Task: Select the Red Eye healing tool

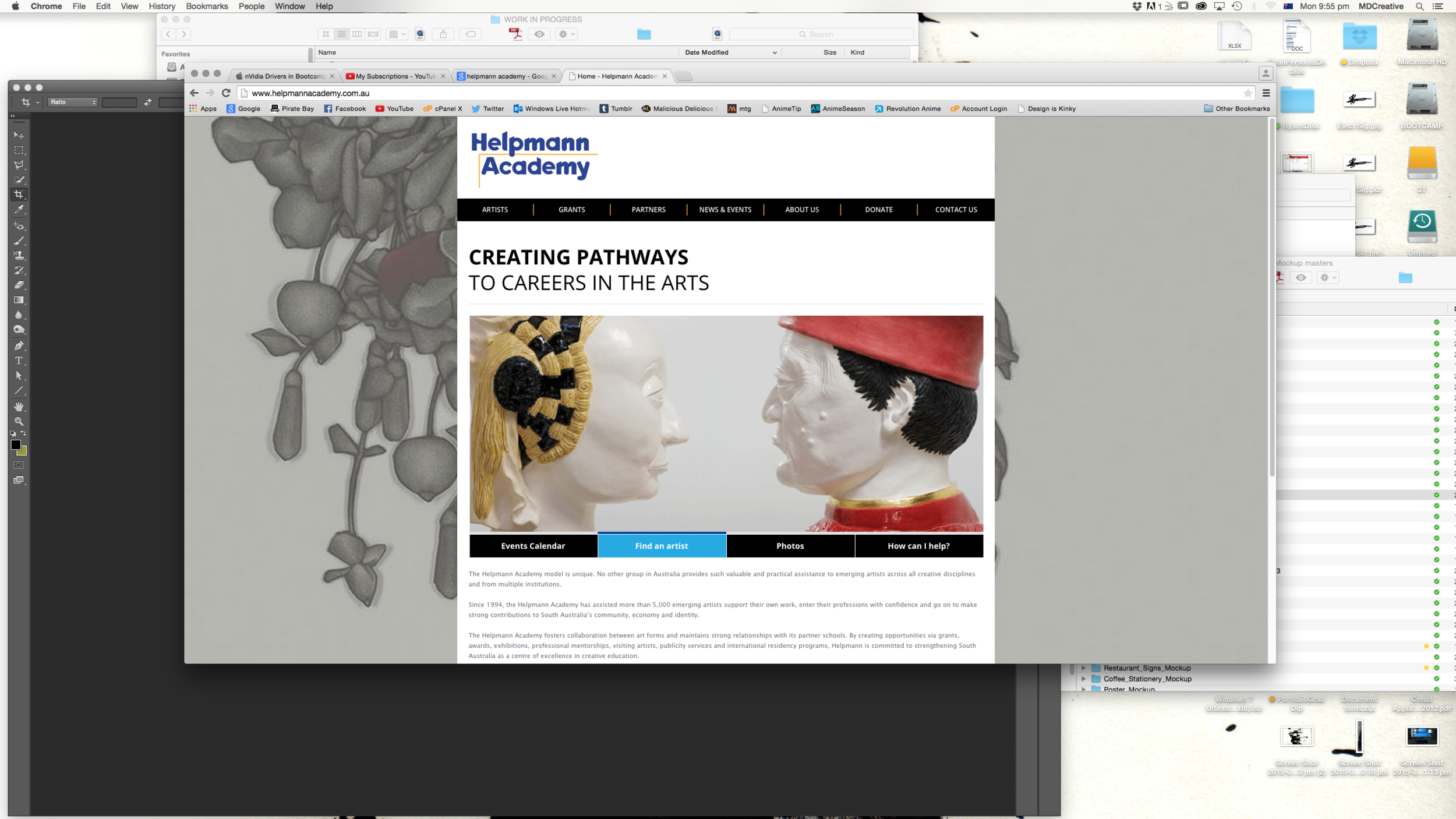Action: (19, 225)
